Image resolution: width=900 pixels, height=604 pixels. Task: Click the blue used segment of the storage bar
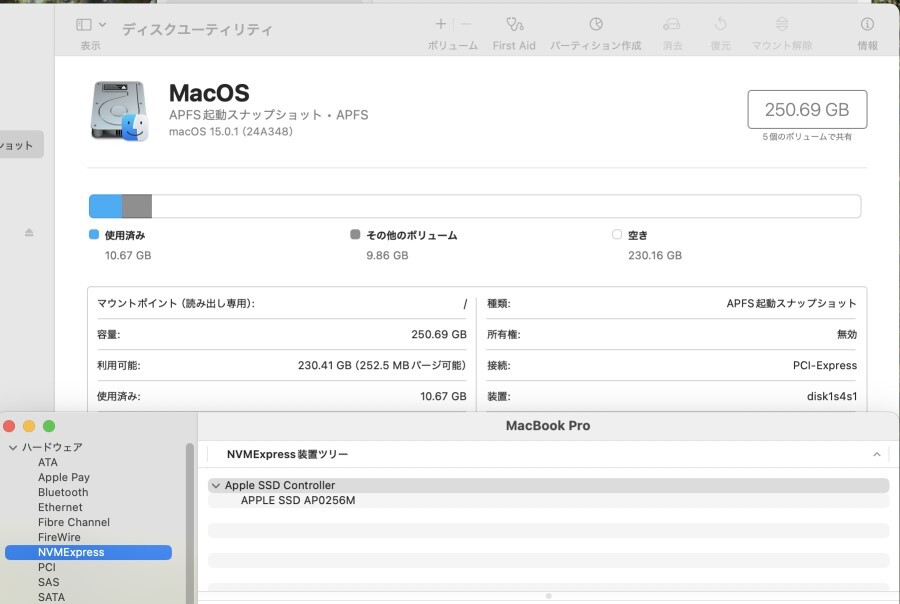coord(106,206)
